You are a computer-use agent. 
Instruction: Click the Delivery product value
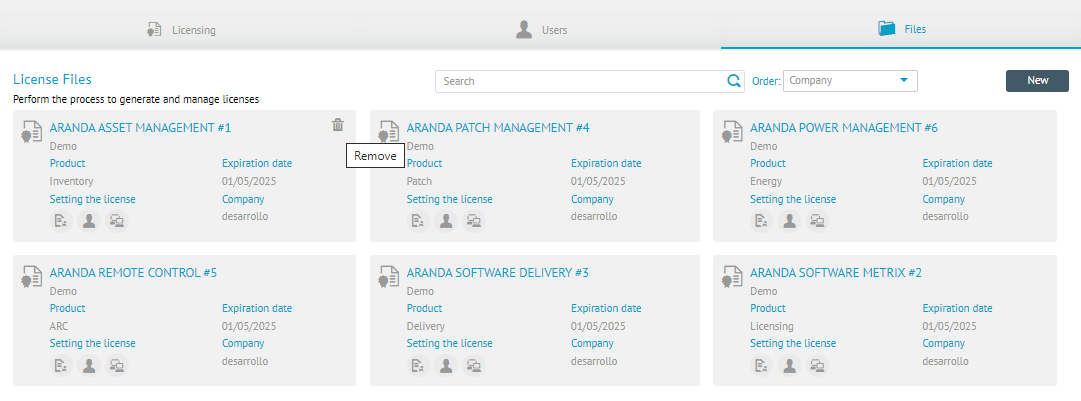point(425,327)
